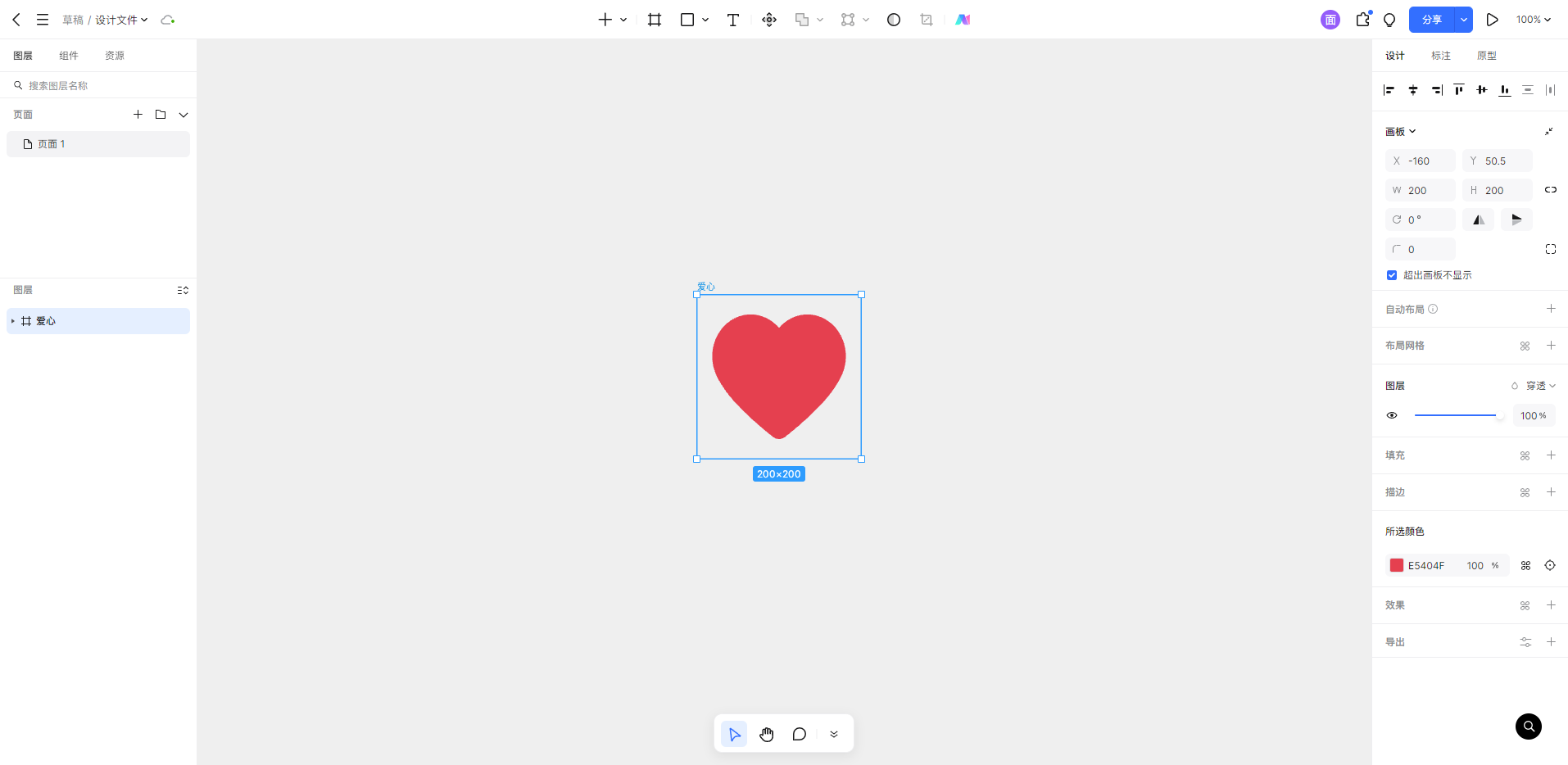This screenshot has width=1568, height=765.
Task: Add an auto layout
Action: 1551,309
